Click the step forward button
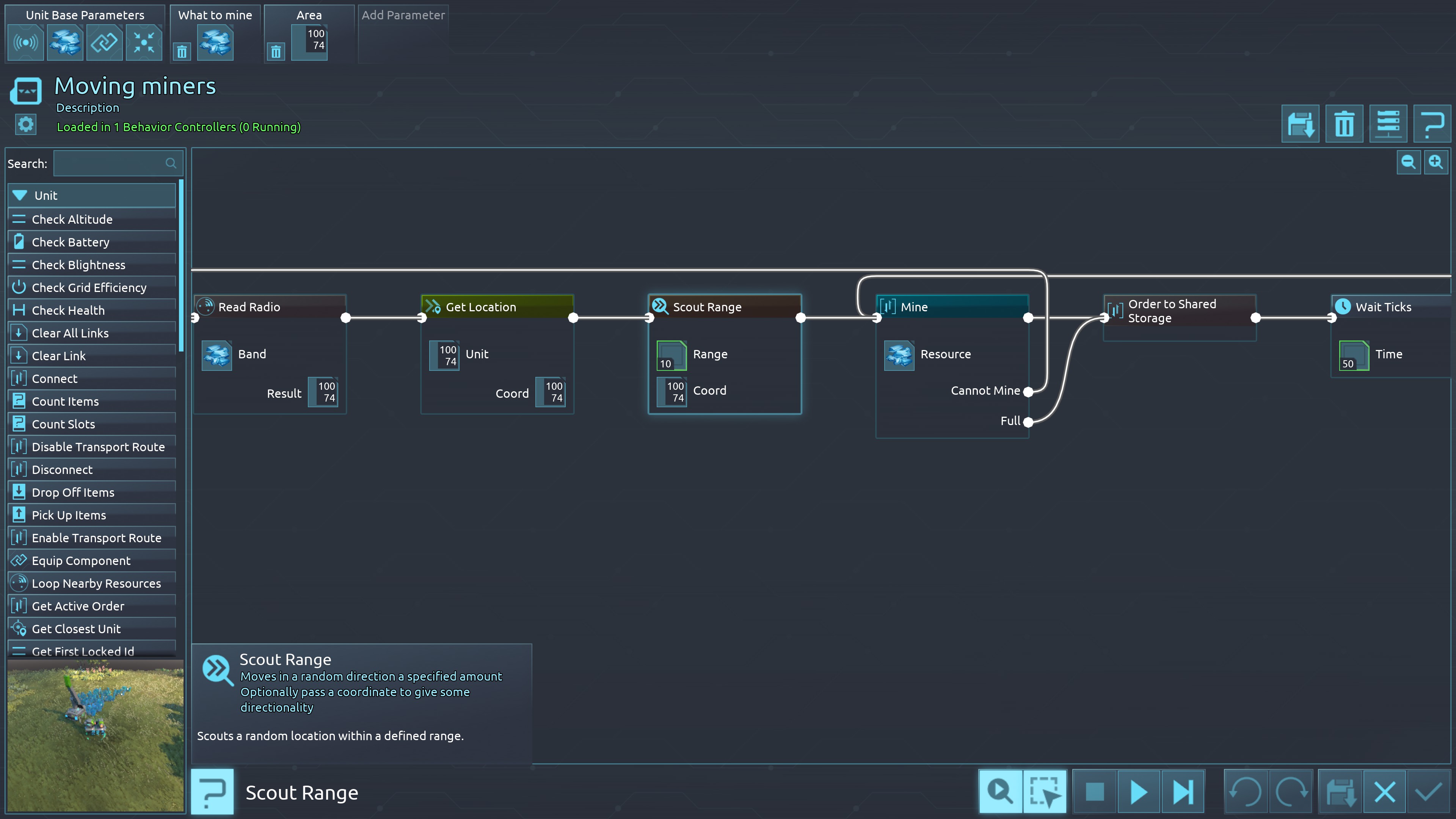Screen dimensions: 1456x819 (1183, 792)
